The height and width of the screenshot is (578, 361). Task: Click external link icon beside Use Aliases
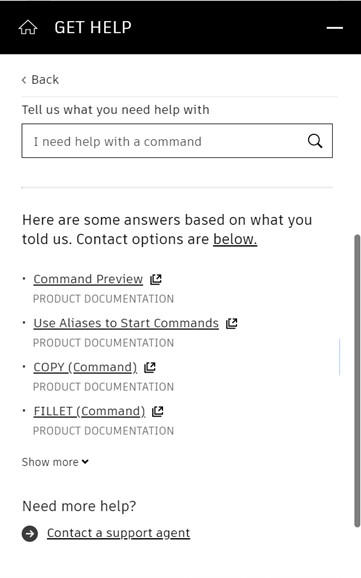(x=232, y=323)
